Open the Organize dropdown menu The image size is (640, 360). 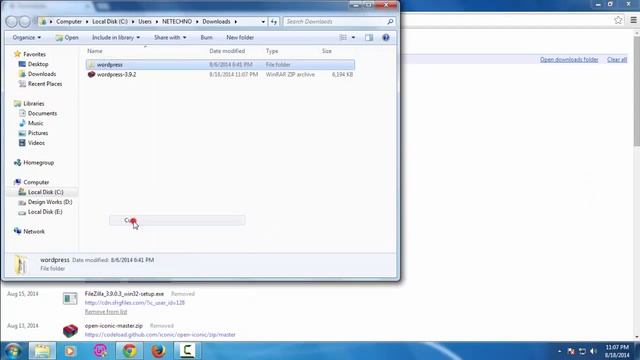(x=27, y=38)
